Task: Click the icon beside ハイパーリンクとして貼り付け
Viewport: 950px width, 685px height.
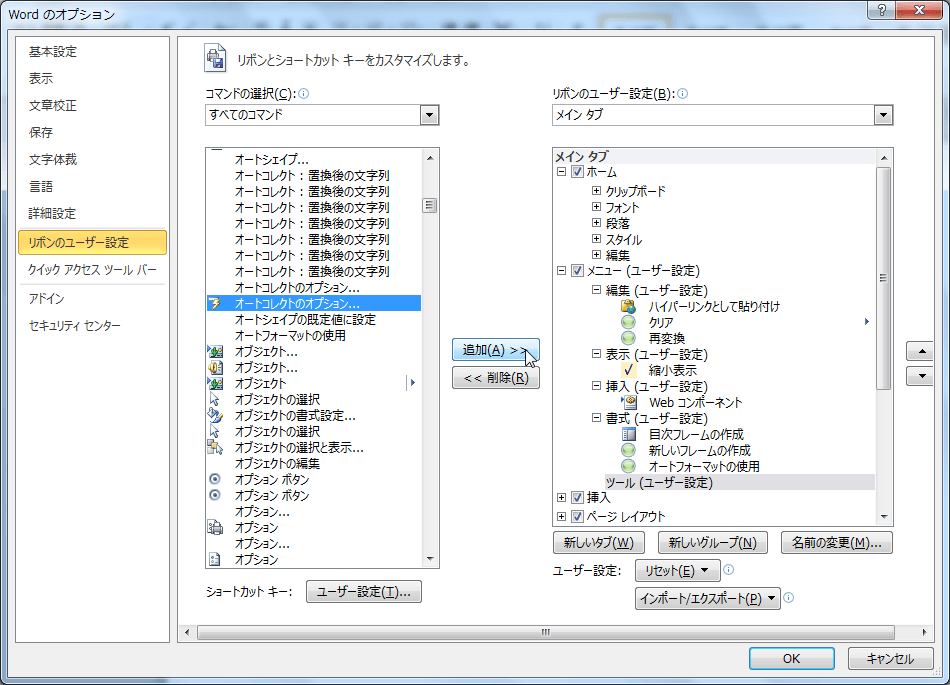Action: [628, 306]
